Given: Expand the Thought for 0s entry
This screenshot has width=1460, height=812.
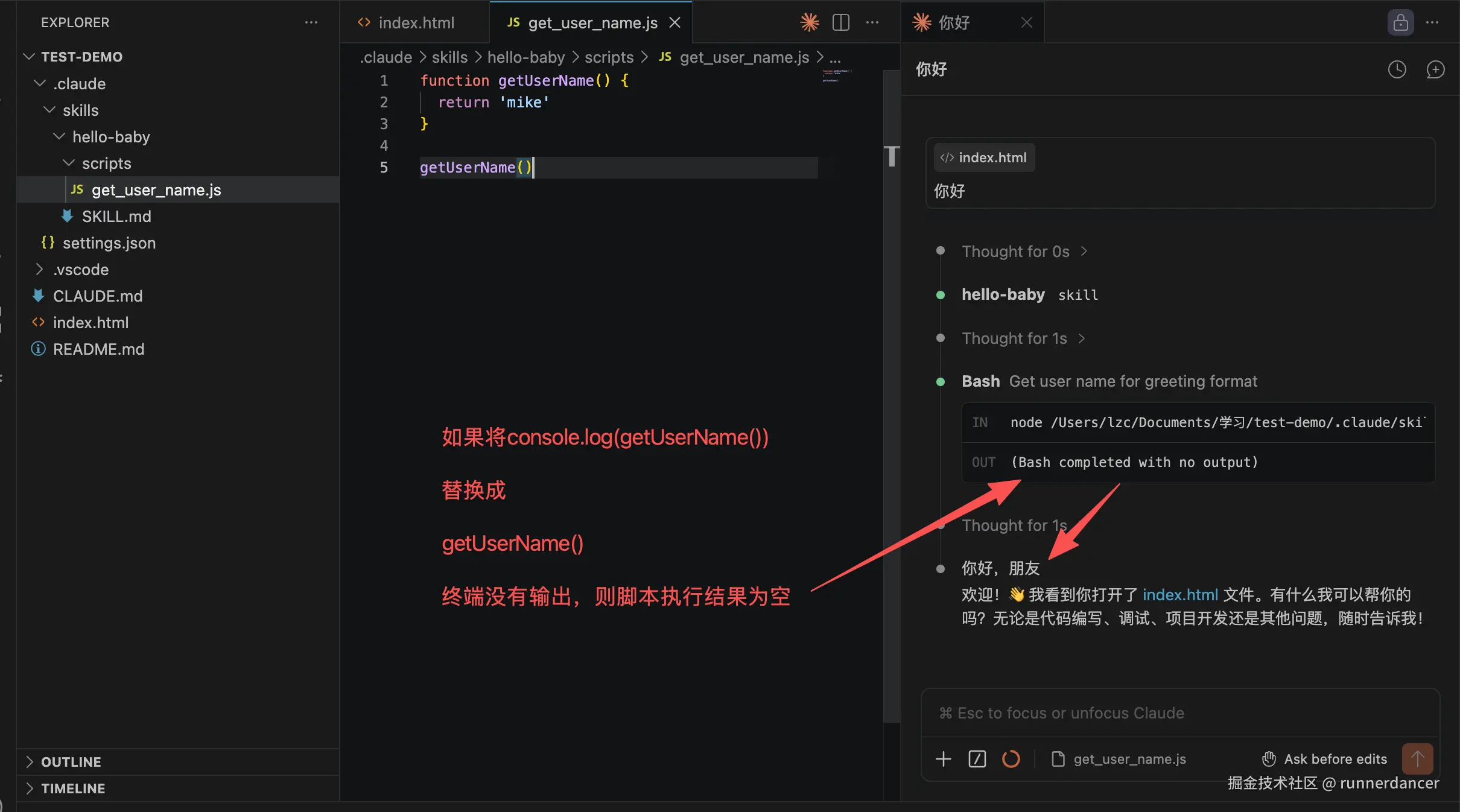Looking at the screenshot, I should pos(1024,252).
